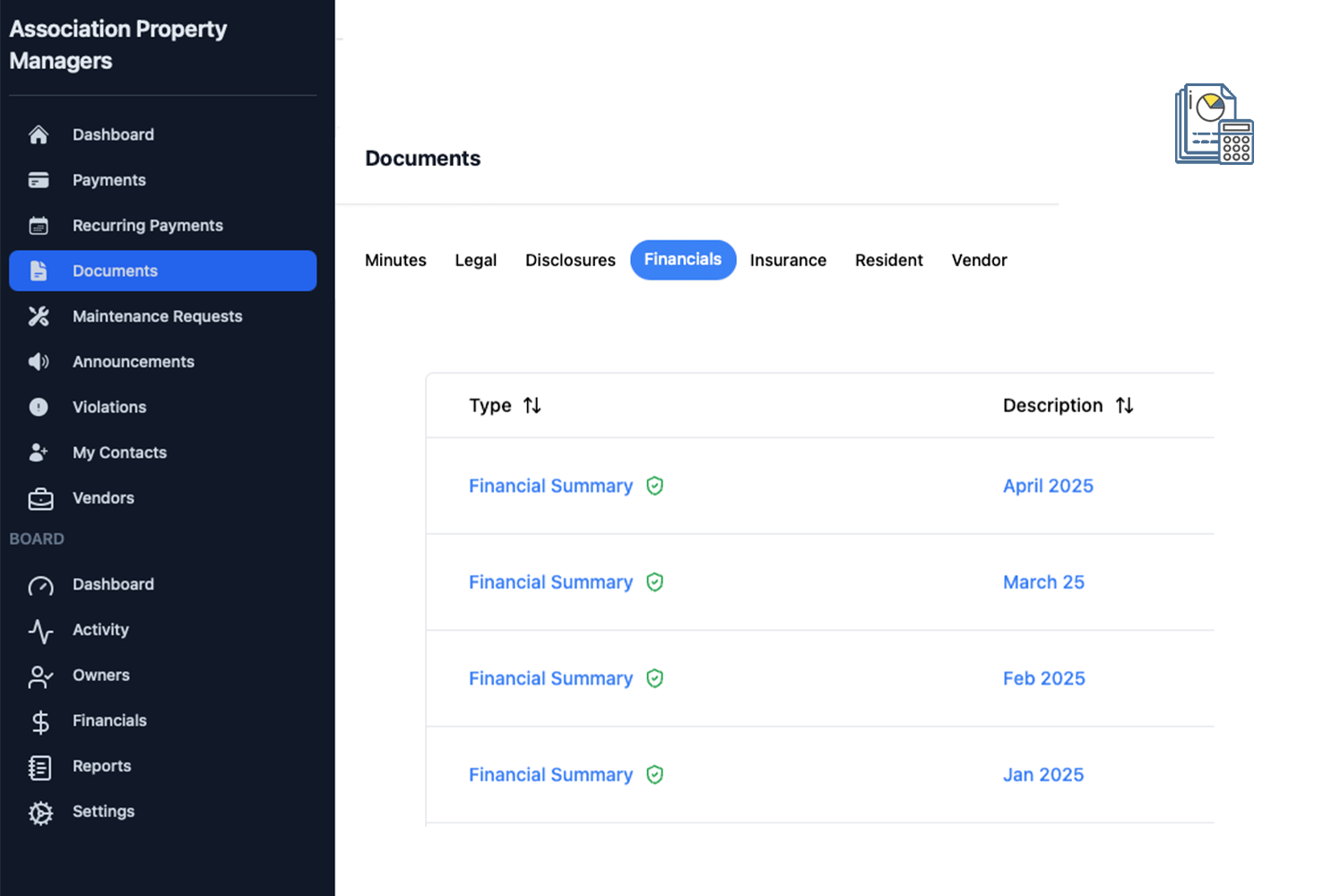The width and height of the screenshot is (1332, 896).
Task: Open the Financial Summary for March 25
Action: pyautogui.click(x=550, y=582)
